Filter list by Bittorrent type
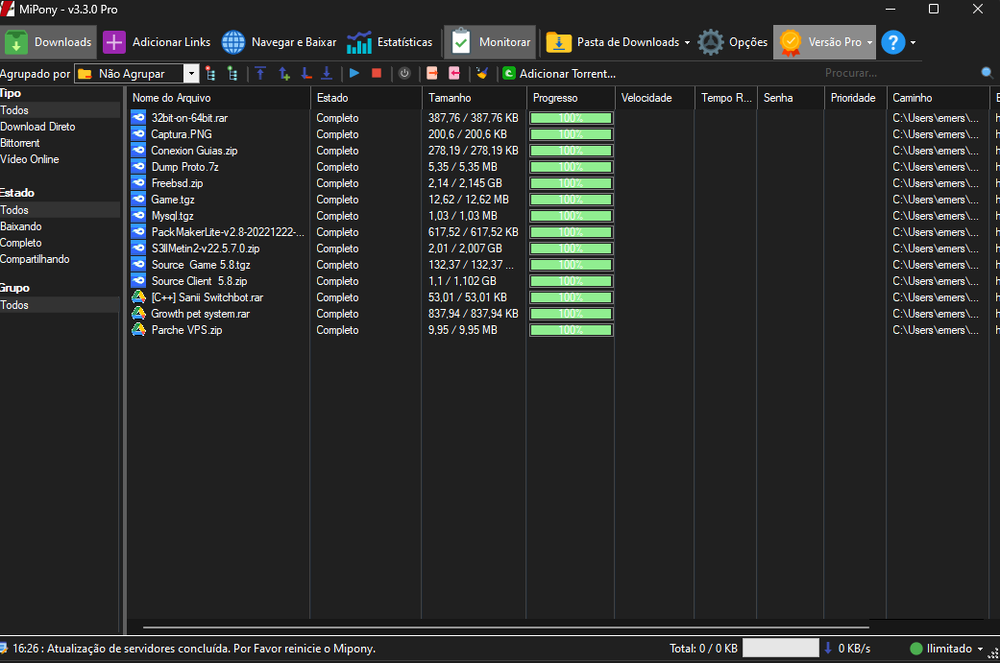The width and height of the screenshot is (1000, 663). pyautogui.click(x=21, y=143)
